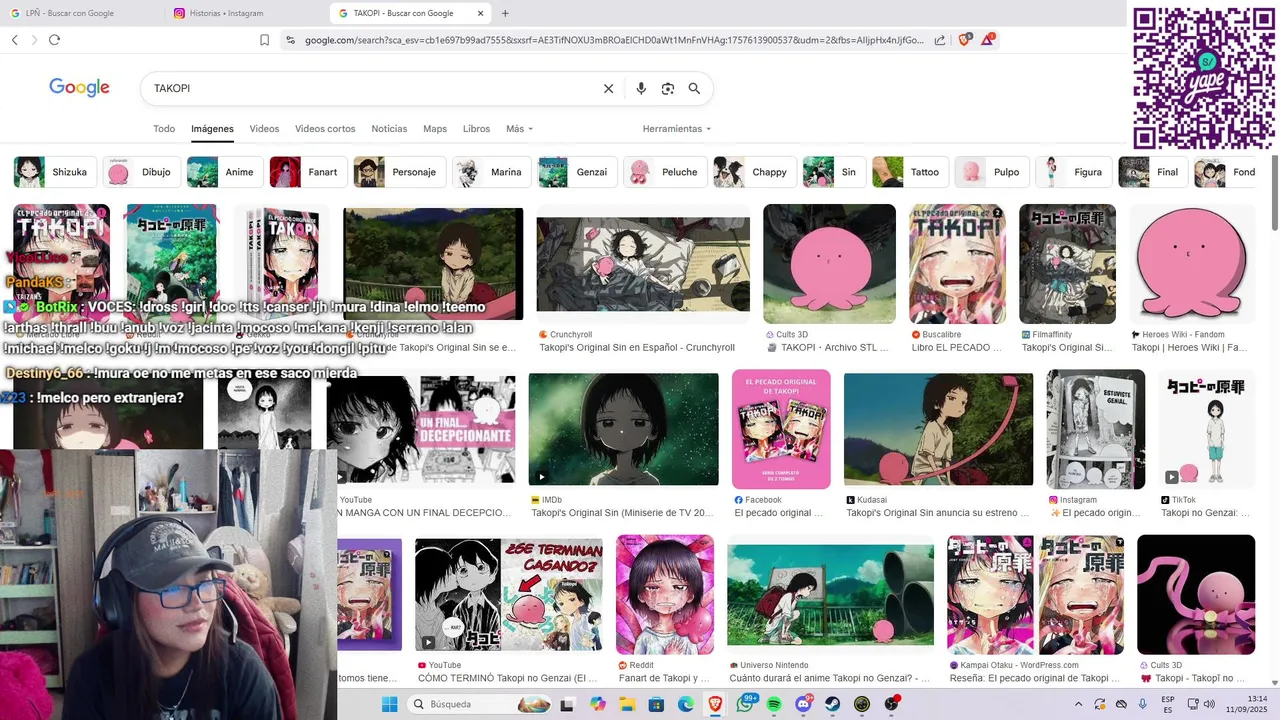Filter images by Genzai chip
The image size is (1280, 720).
[x=577, y=172]
